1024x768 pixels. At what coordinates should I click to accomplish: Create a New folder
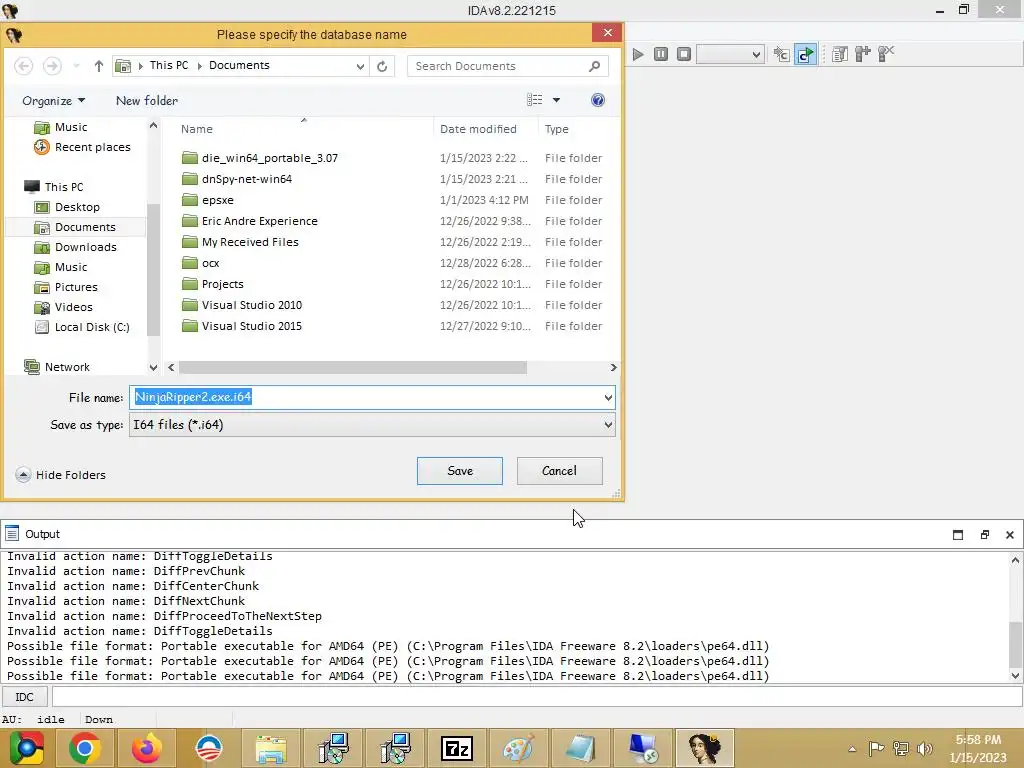tap(147, 101)
